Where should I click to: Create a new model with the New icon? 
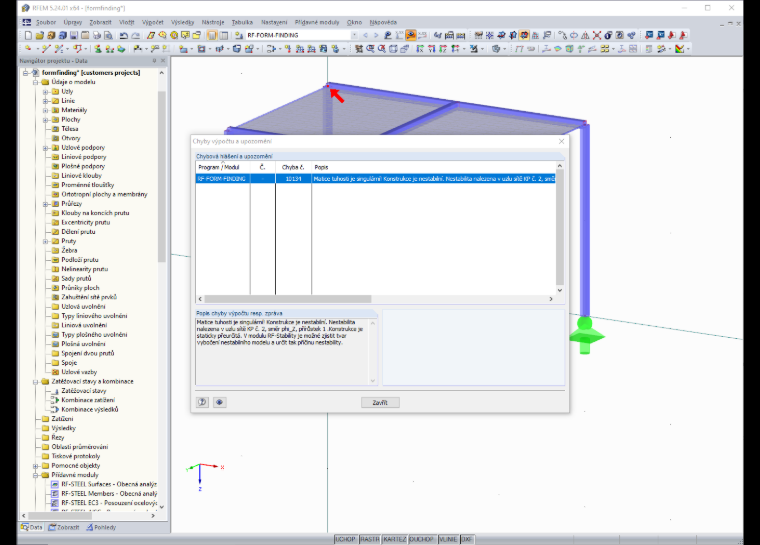(x=28, y=35)
